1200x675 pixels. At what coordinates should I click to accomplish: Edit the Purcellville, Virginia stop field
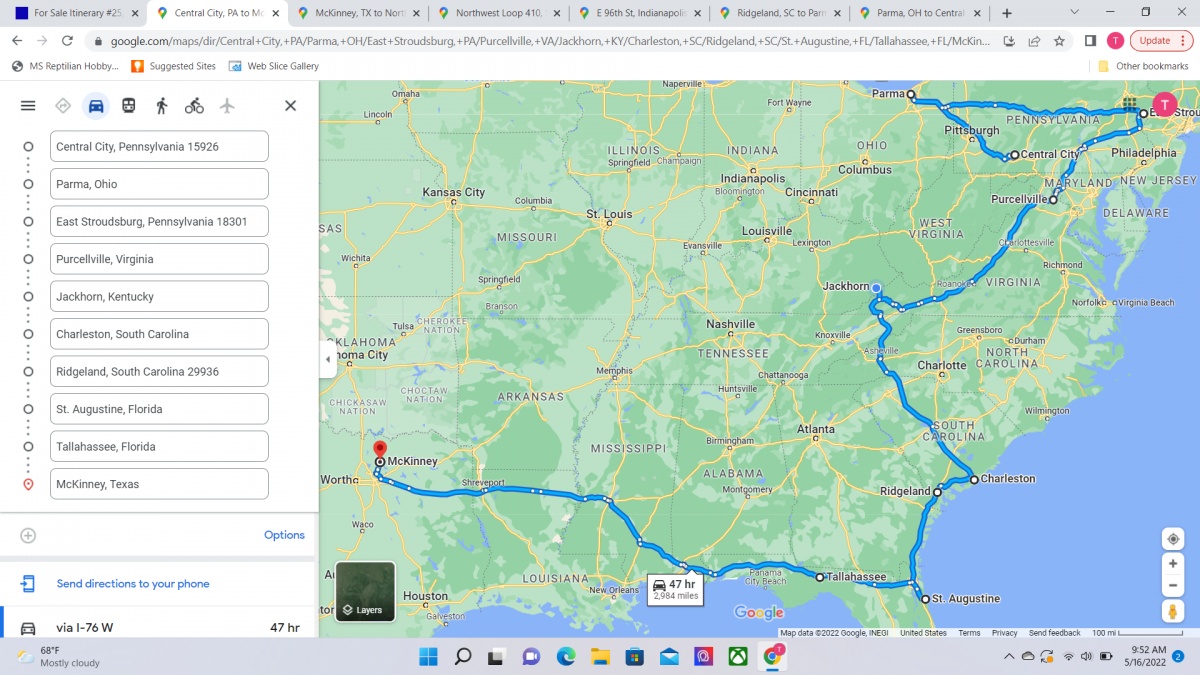pos(159,259)
